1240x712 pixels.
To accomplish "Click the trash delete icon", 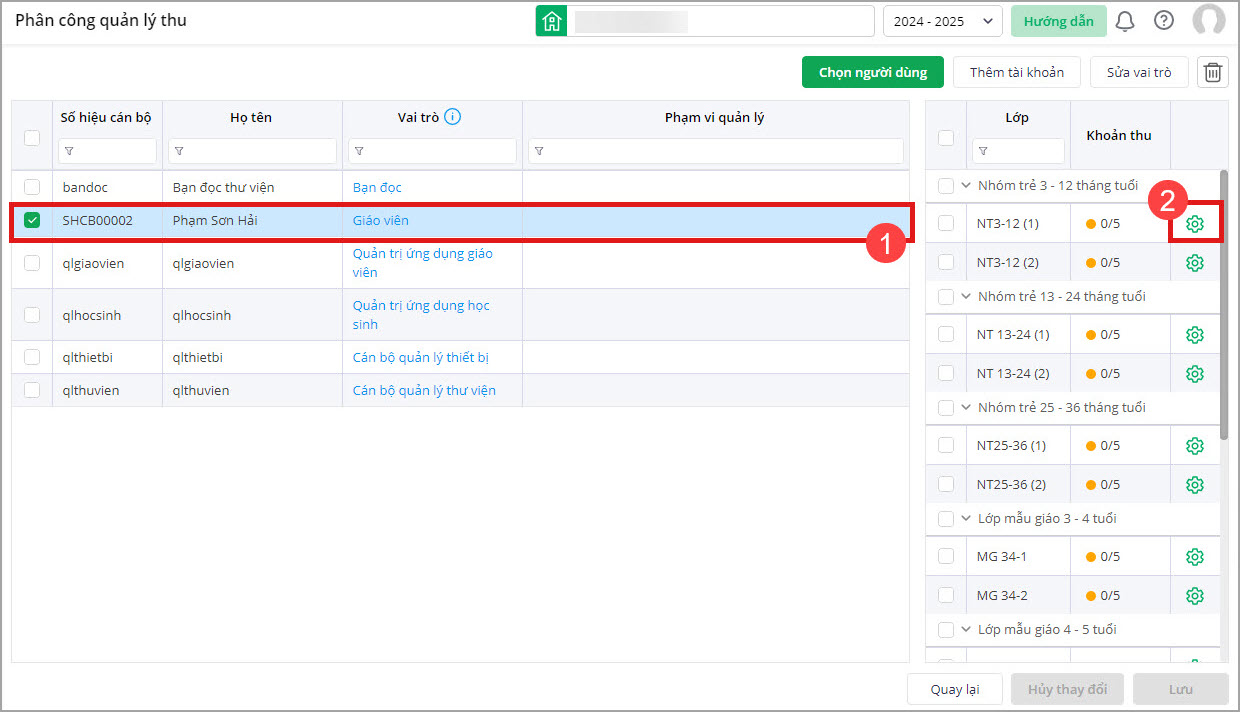I will (1213, 72).
